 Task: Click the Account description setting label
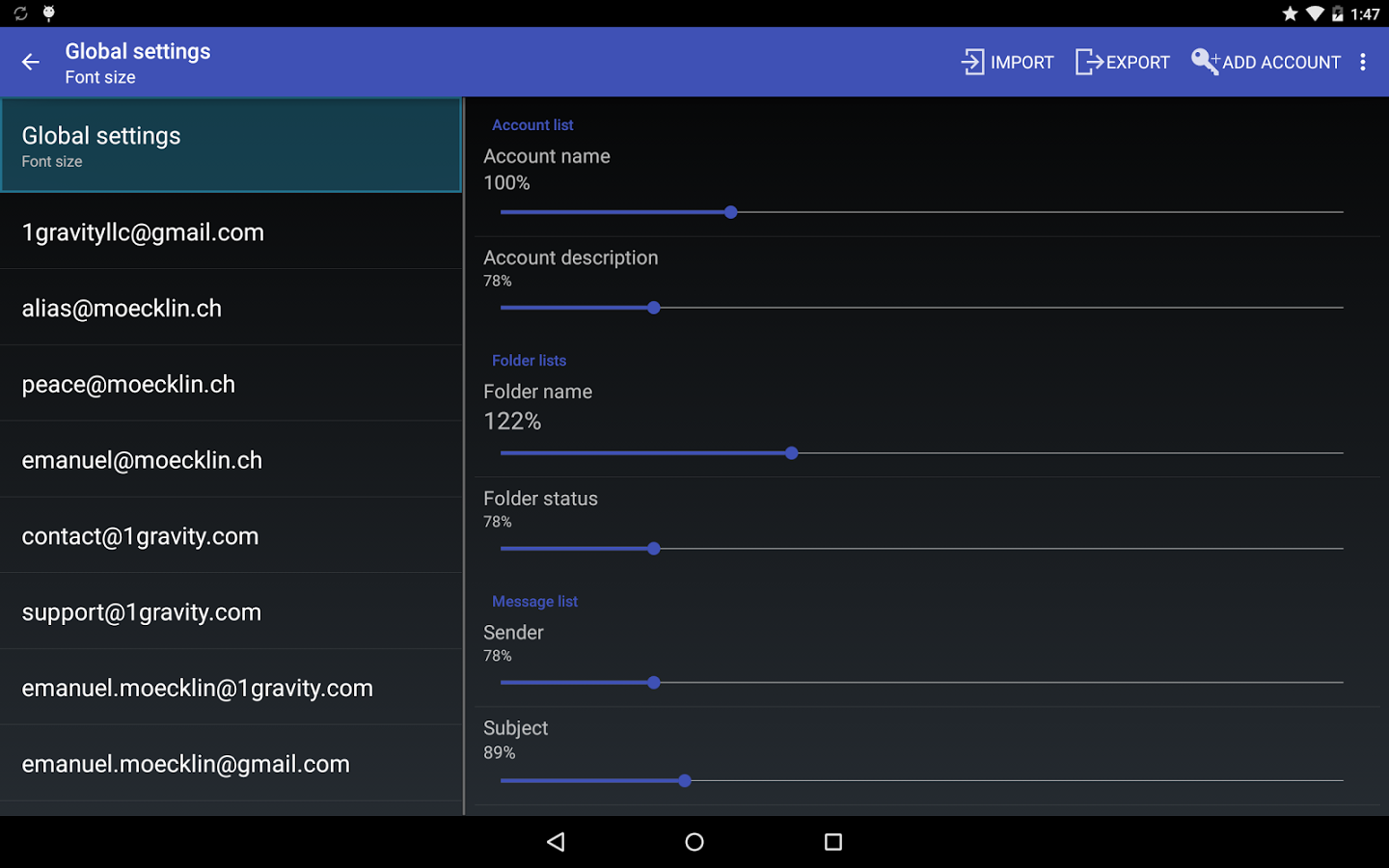point(571,258)
